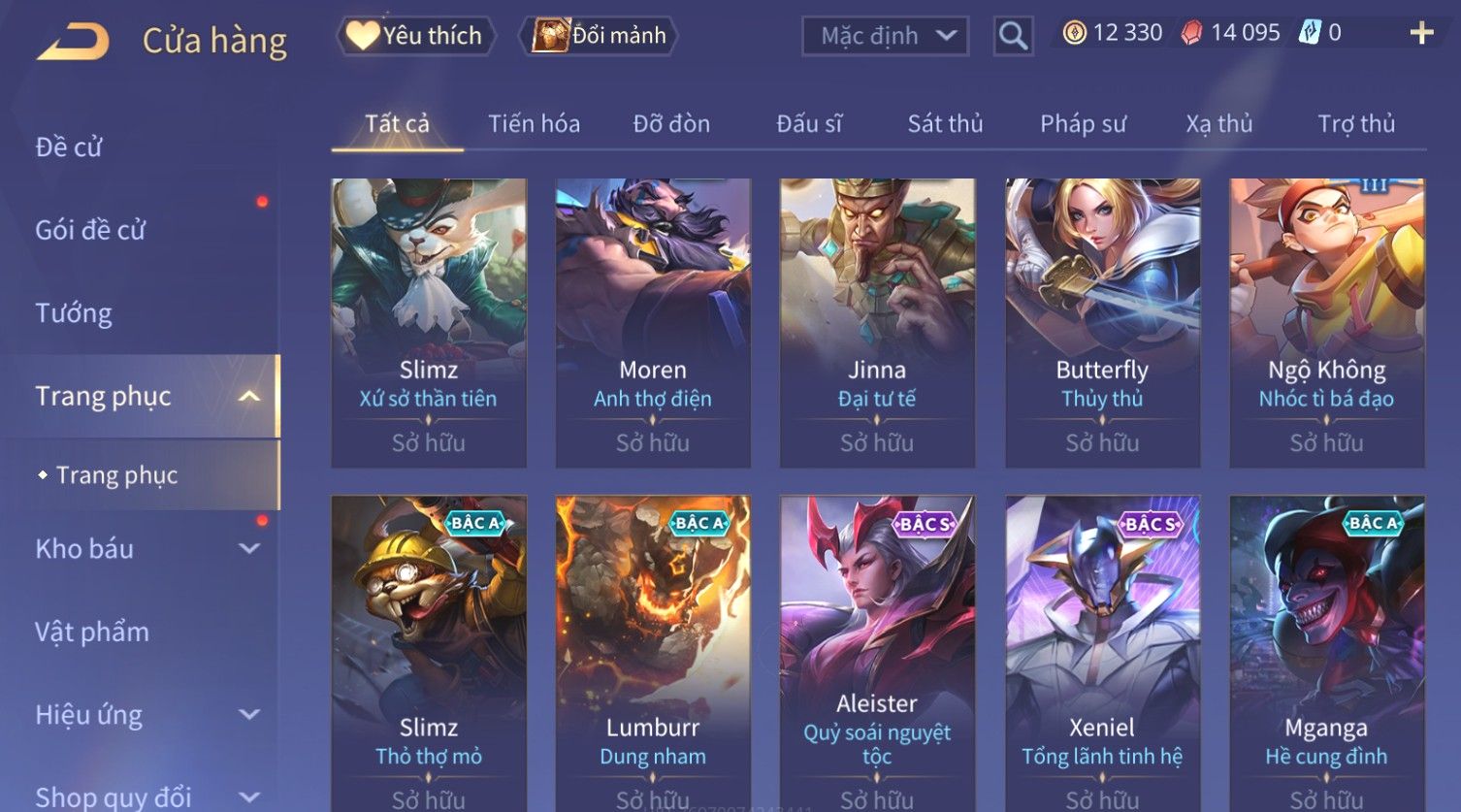1461x812 pixels.
Task: Click the heart Yêu thích icon
Action: pos(363,35)
